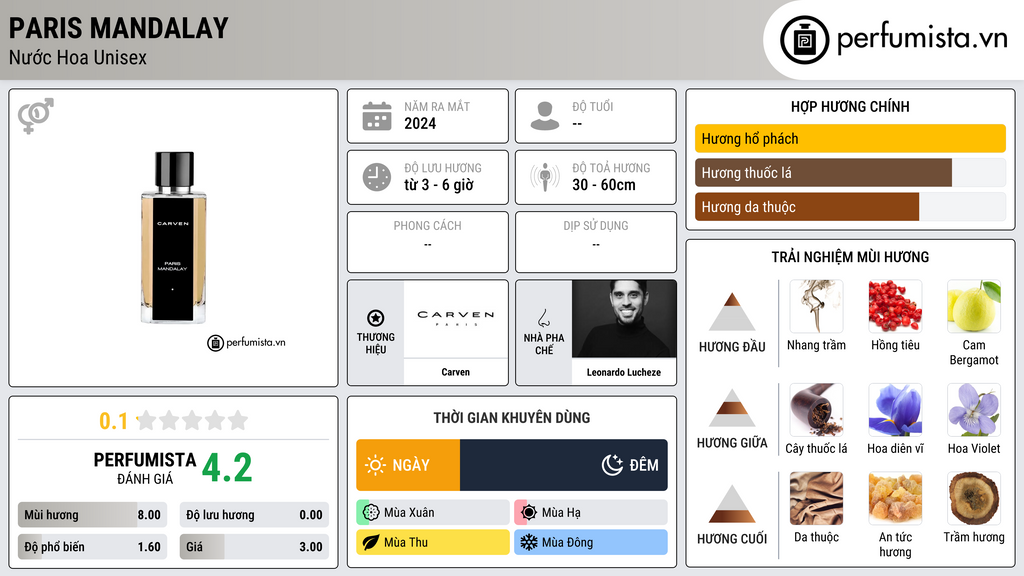1024x576 pixels.
Task: Select the dark Đêm time segment
Action: point(564,465)
